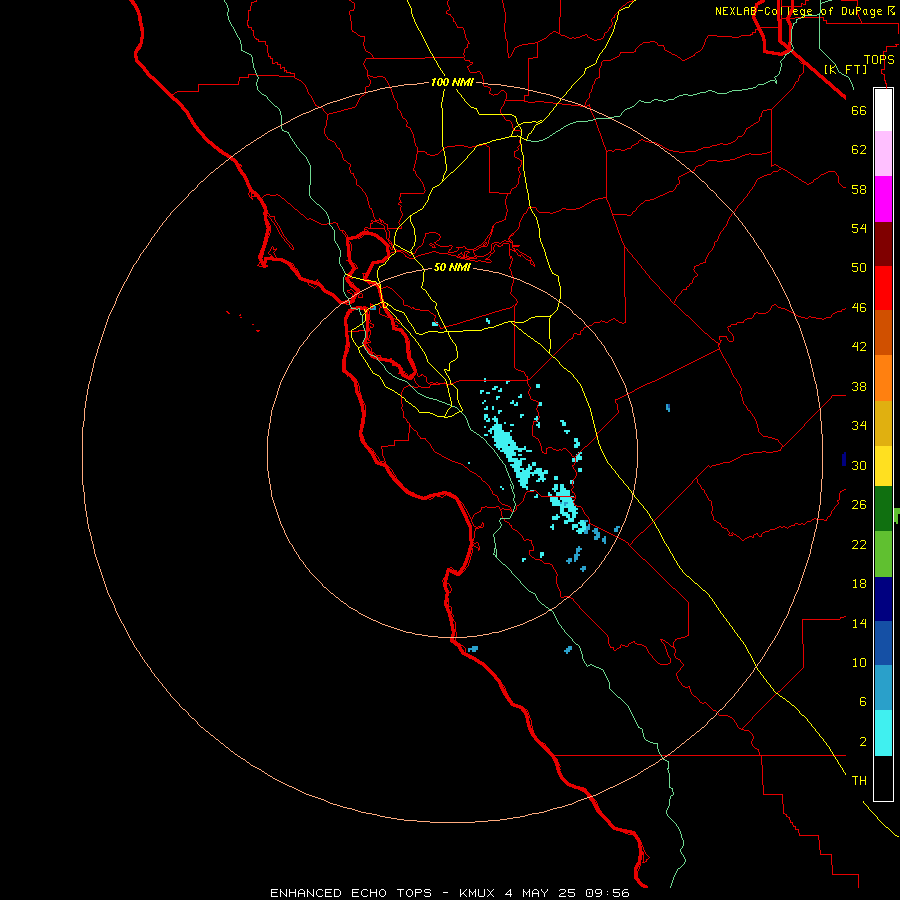Click the legend value "66"
The width and height of the screenshot is (900, 900).
[x=859, y=110]
